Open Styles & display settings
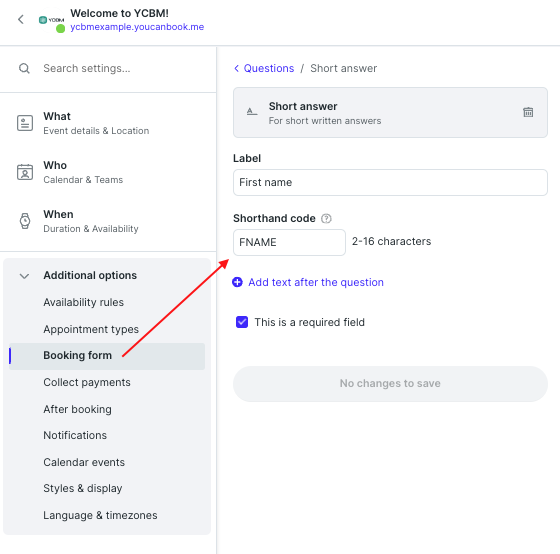Screen dimensions: 560x554 point(83,488)
